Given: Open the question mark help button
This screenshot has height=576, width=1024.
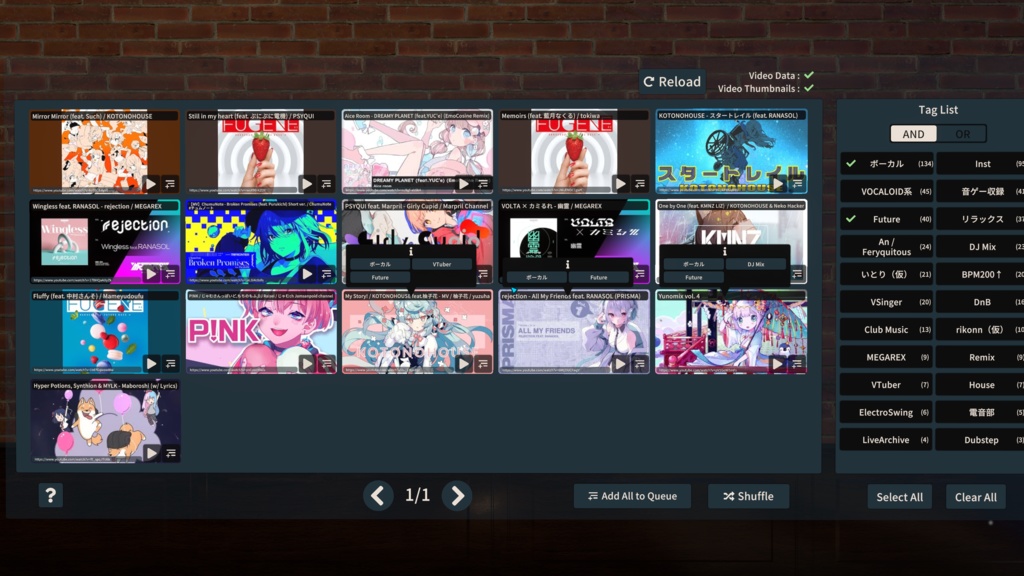Looking at the screenshot, I should [x=50, y=496].
